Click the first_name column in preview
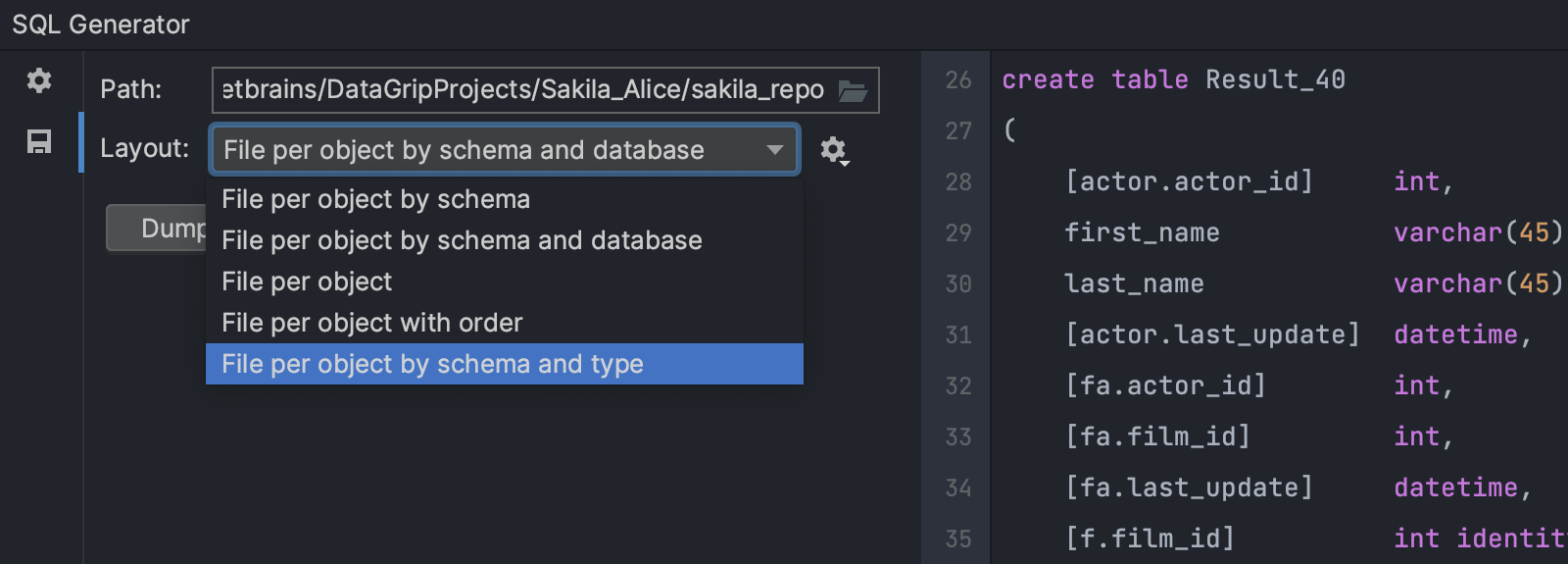Image resolution: width=1568 pixels, height=564 pixels. click(1142, 232)
